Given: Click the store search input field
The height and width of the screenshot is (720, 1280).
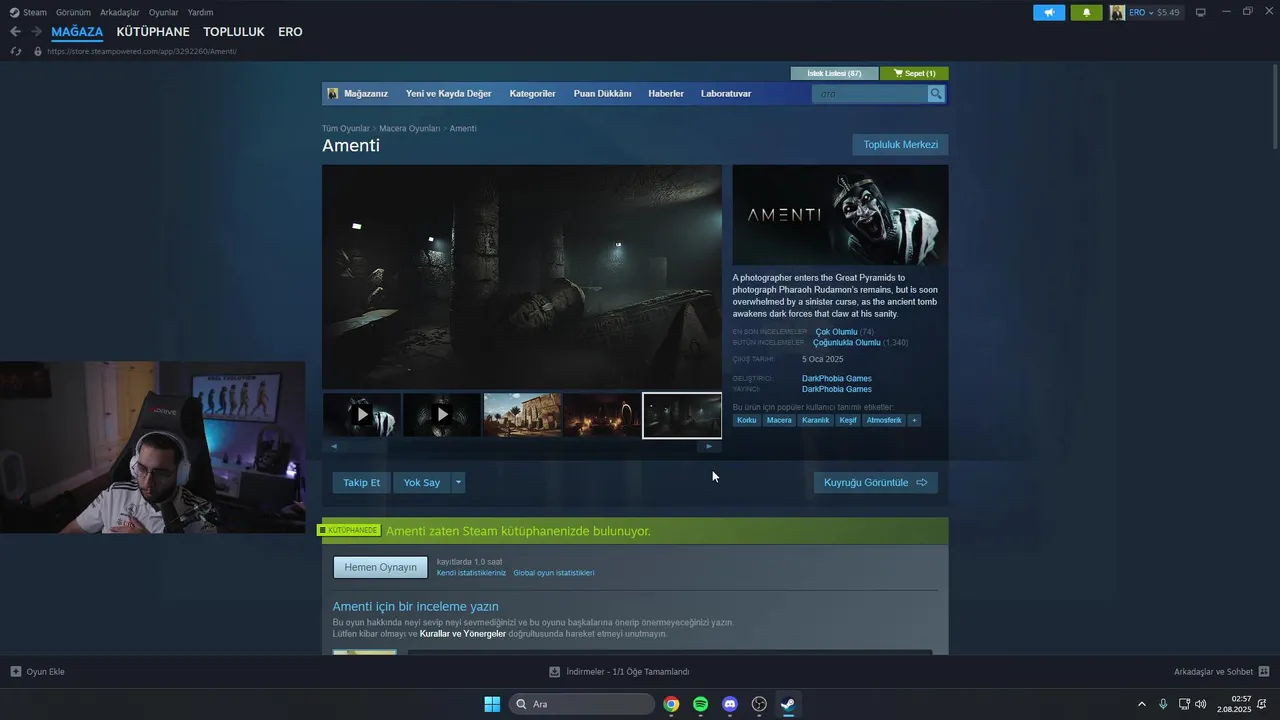Looking at the screenshot, I should click(870, 94).
